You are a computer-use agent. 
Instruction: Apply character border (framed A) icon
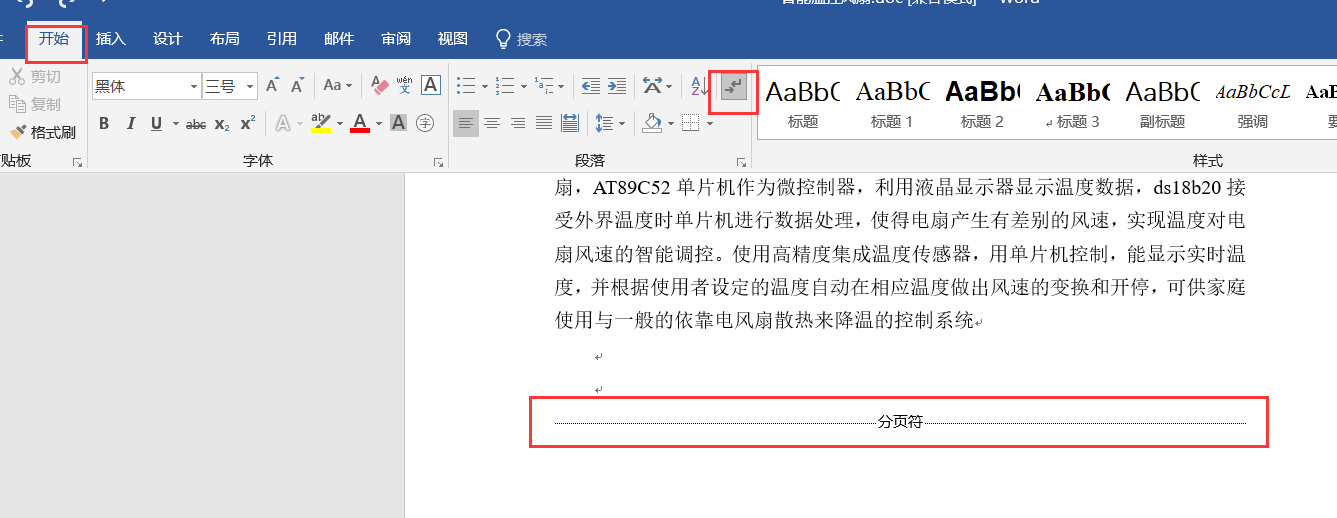point(430,86)
